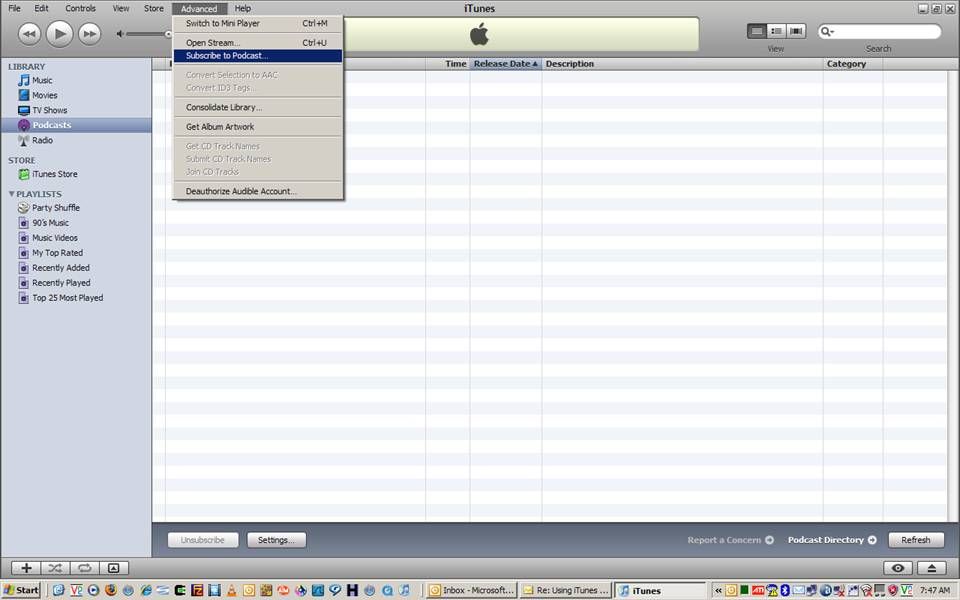Toggle shuffle mode
Image resolution: width=960 pixels, height=600 pixels.
(55, 568)
